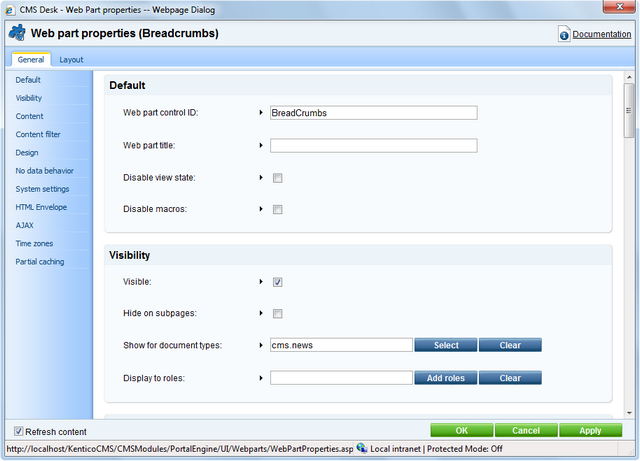This screenshot has width=640, height=461.
Task: Open the Documentation link
Action: 601,34
